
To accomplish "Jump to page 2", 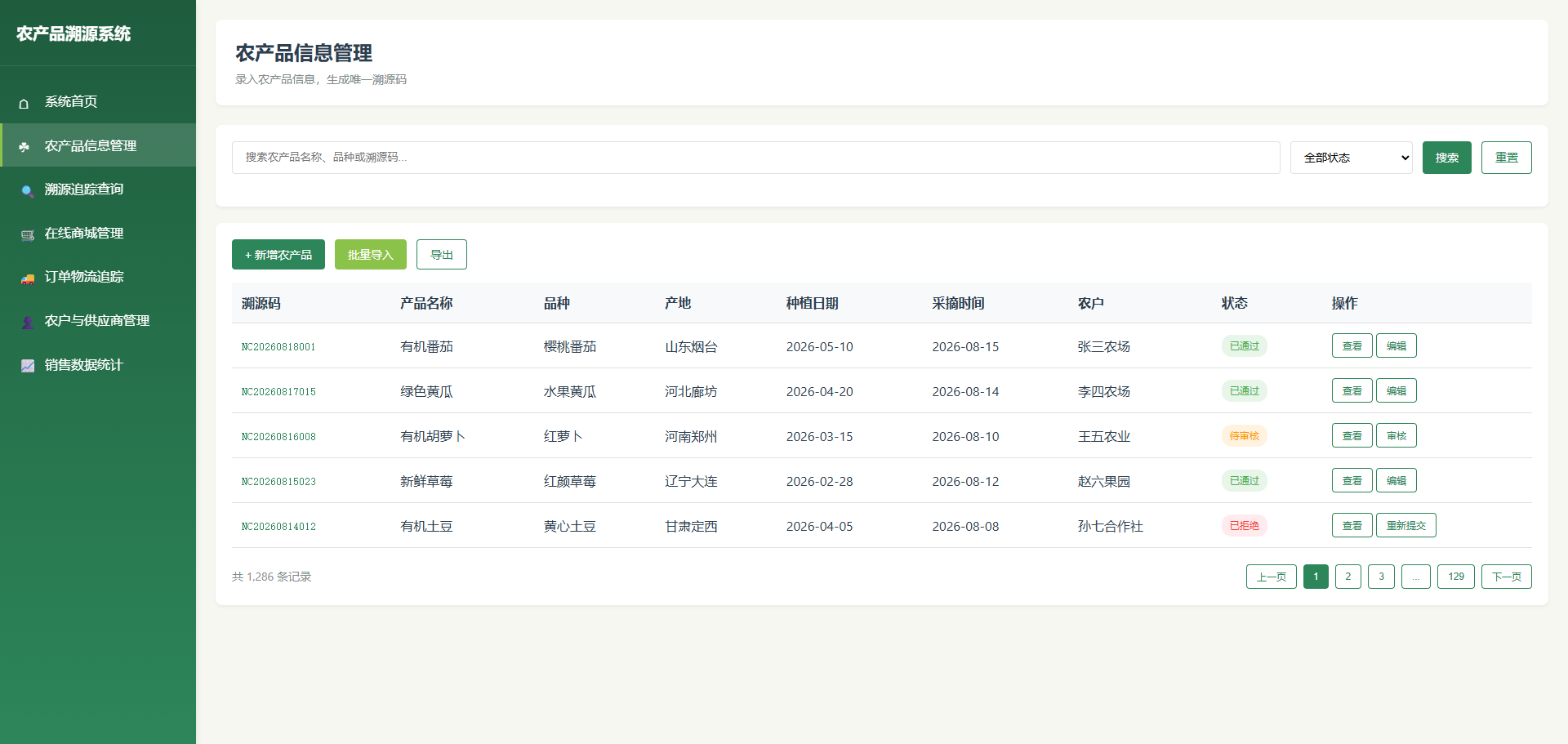I will click(x=1348, y=577).
